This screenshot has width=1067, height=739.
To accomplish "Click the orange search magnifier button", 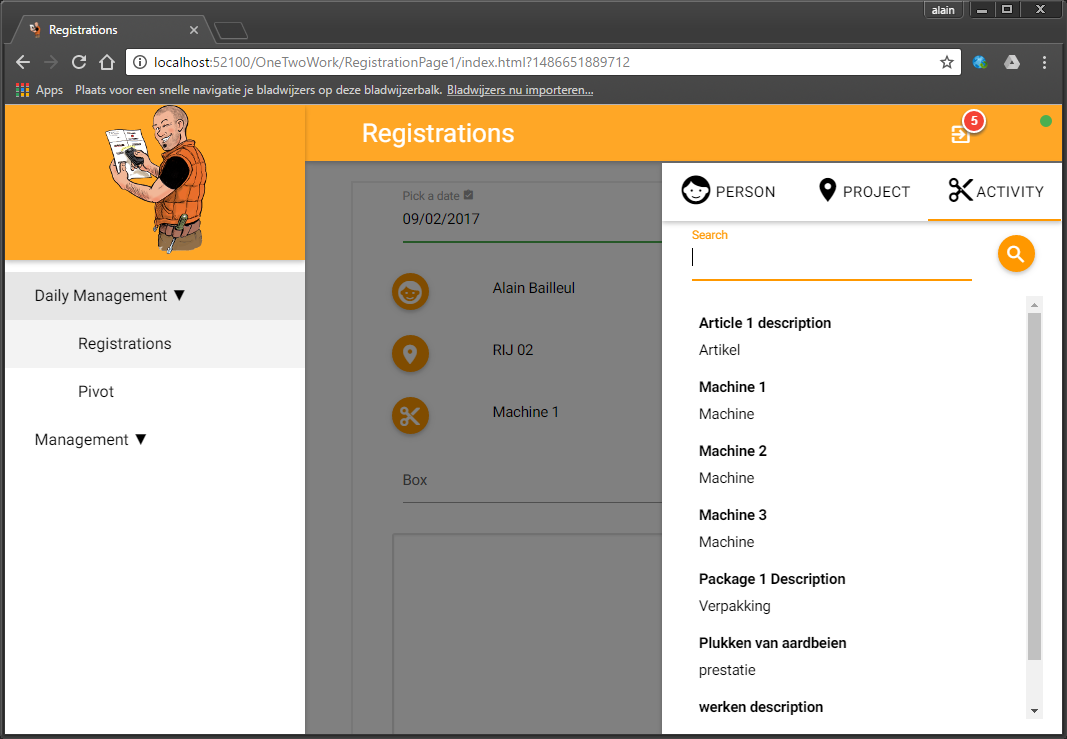I will [1016, 254].
